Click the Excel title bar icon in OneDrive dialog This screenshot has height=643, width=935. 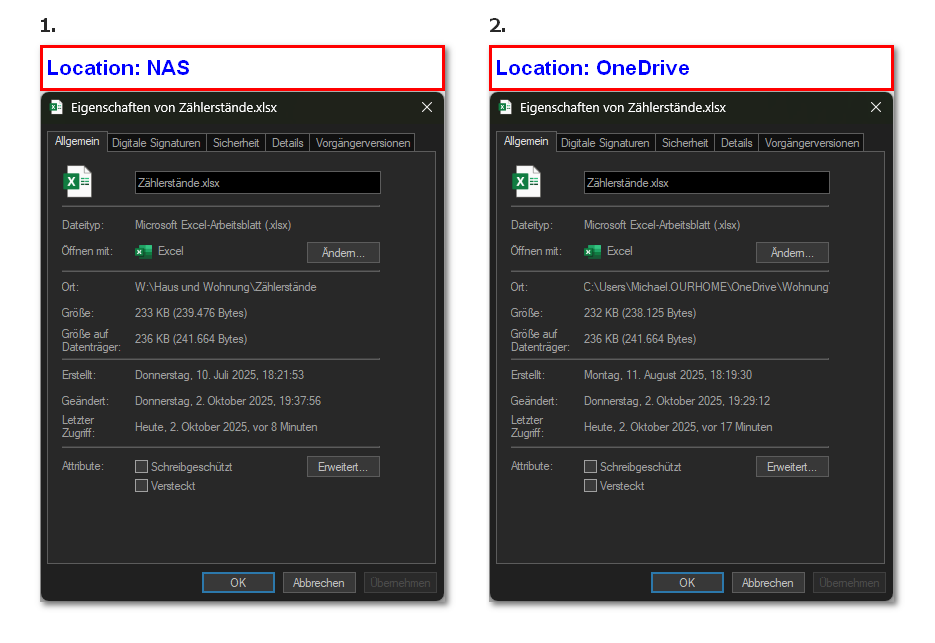click(x=505, y=107)
